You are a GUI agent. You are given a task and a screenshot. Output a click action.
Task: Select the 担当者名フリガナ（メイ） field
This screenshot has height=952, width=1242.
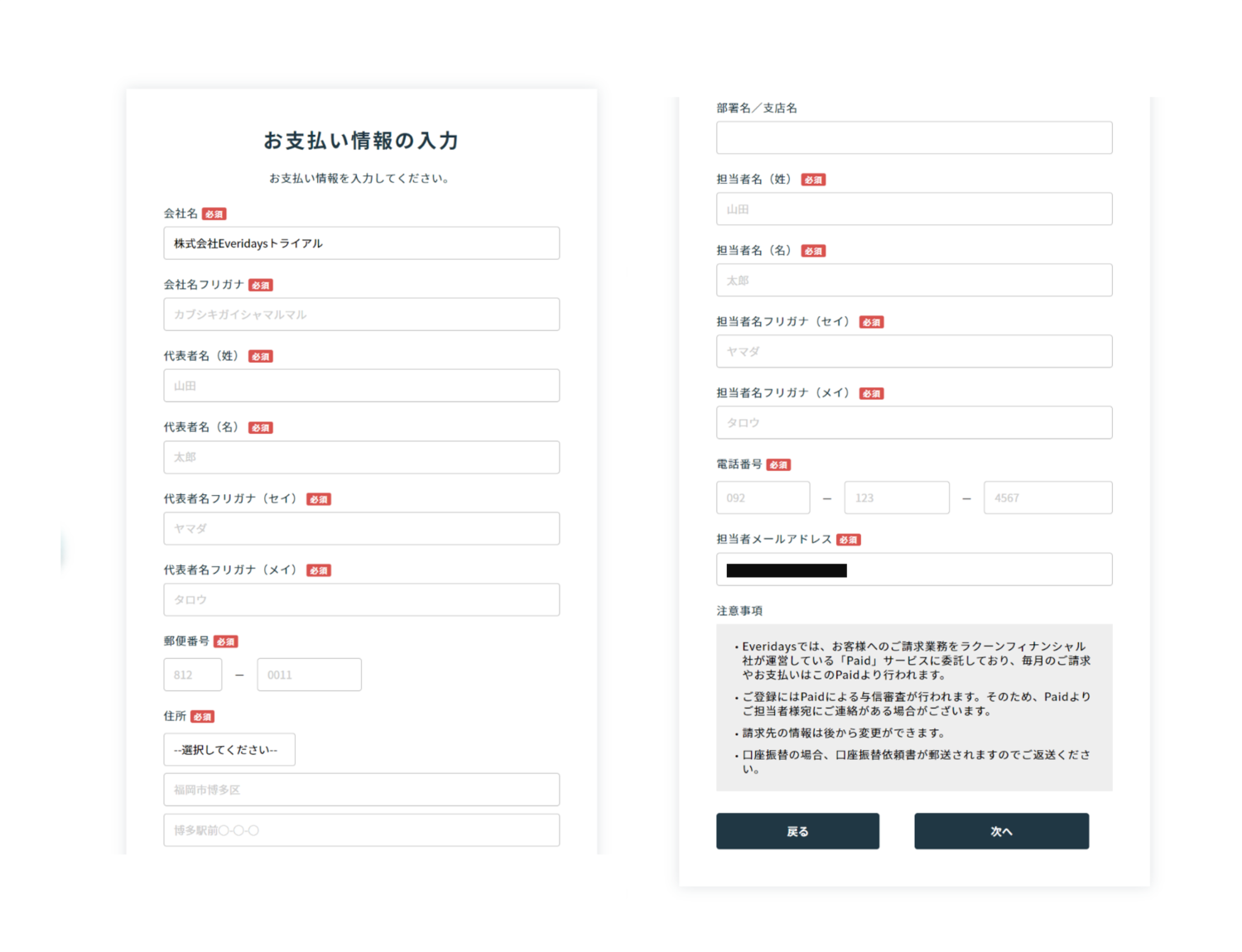coord(913,423)
